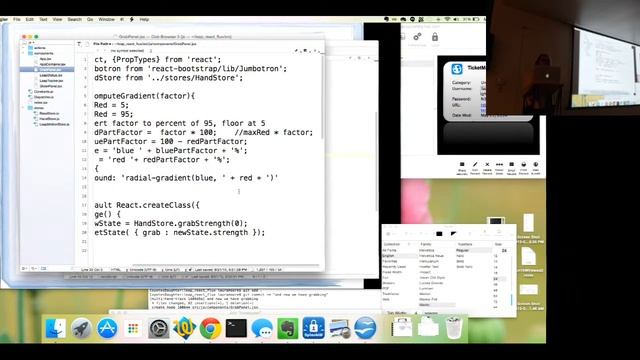Open the '(no symbol selected)' function popup
Image resolution: width=640 pixels, height=360 pixels.
click(130, 51)
